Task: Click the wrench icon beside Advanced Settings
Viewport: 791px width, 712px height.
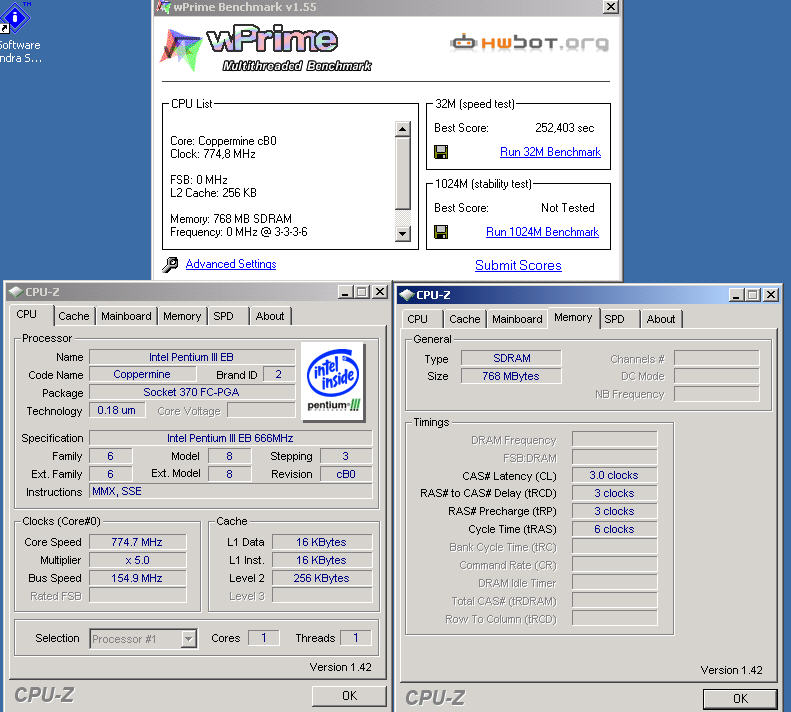Action: [171, 264]
